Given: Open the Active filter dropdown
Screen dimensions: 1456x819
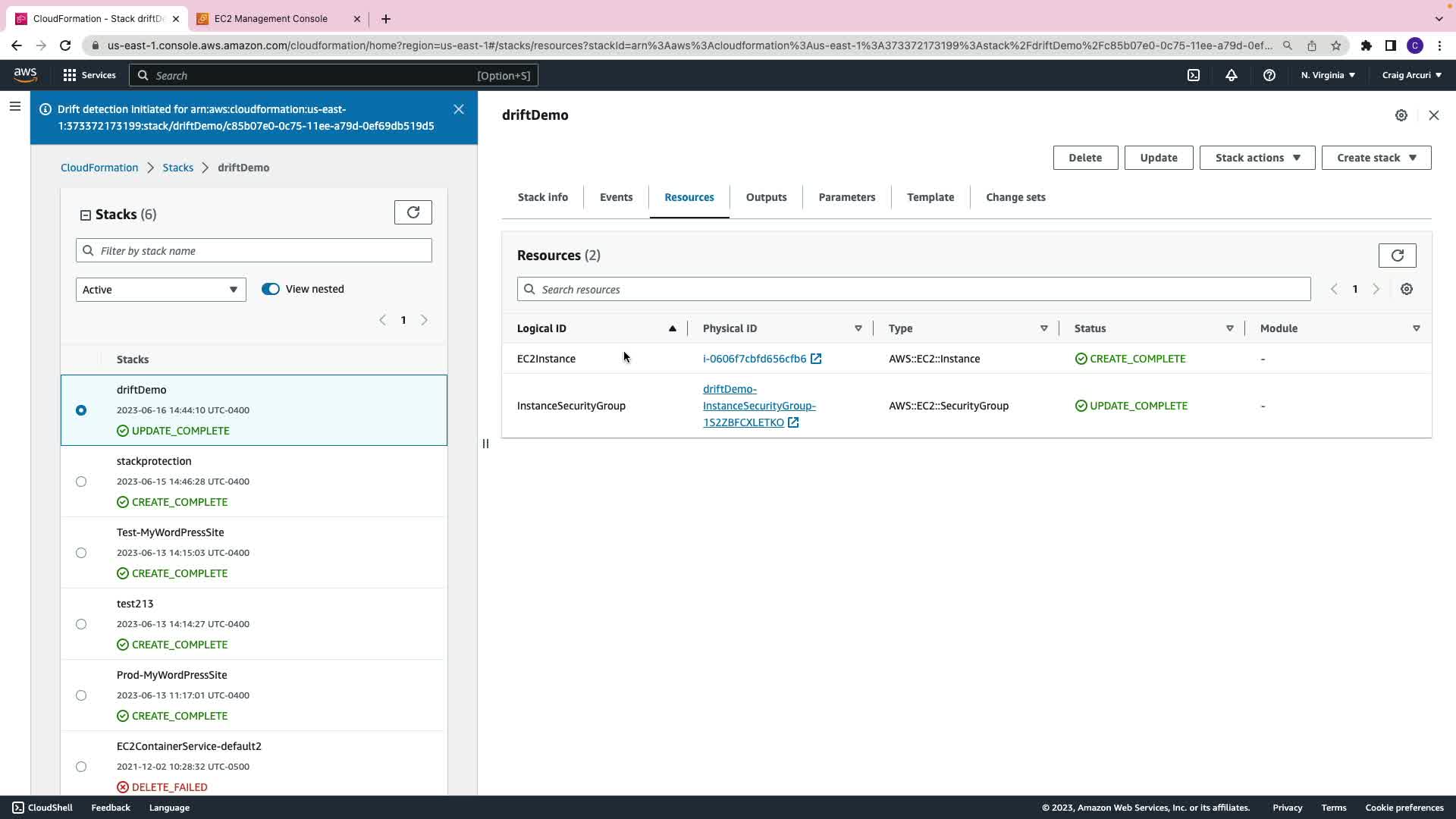Looking at the screenshot, I should [161, 290].
